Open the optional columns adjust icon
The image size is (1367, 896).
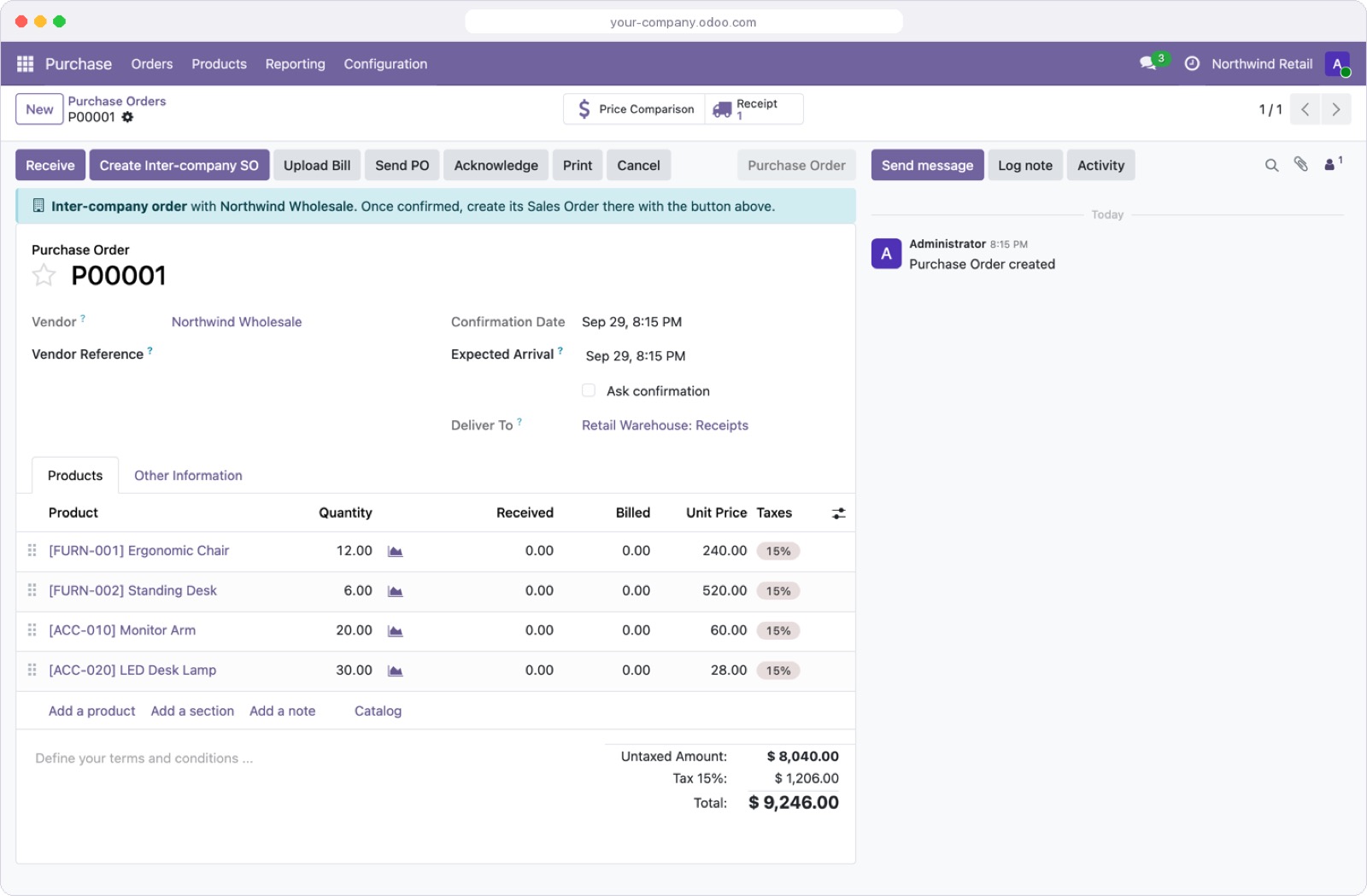pos(839,513)
